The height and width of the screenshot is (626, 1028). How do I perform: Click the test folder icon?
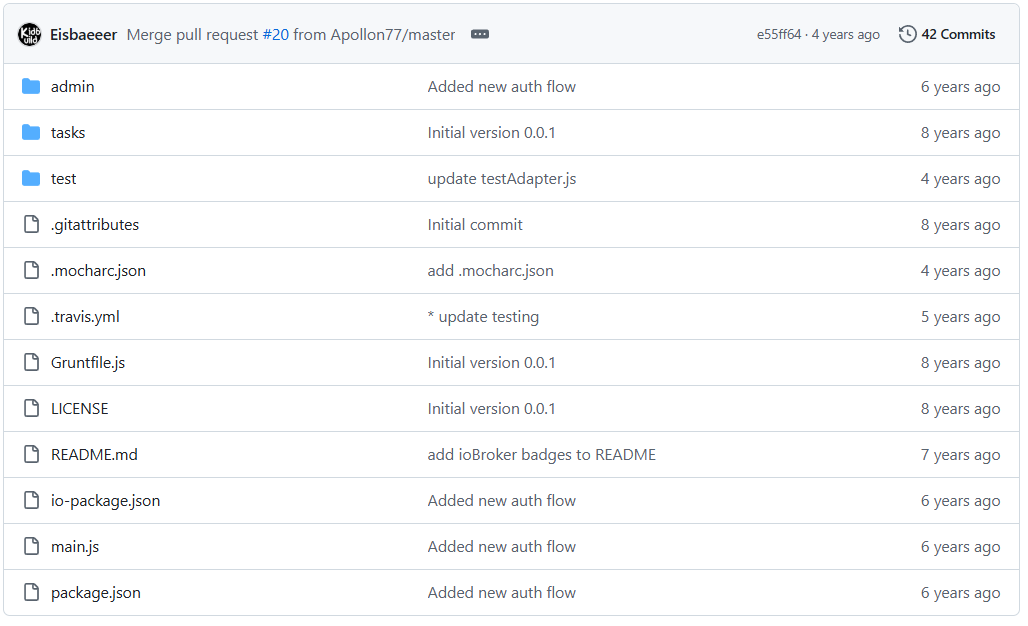[31, 179]
